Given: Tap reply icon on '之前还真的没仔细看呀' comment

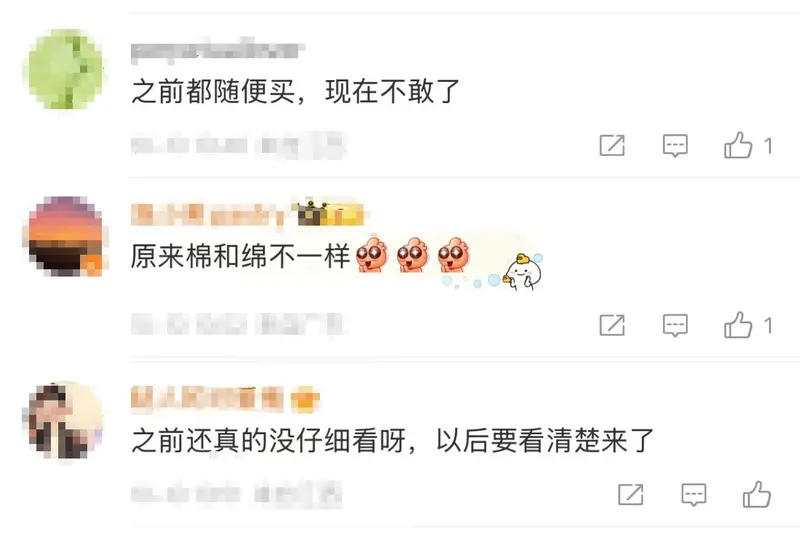Looking at the screenshot, I should tap(694, 495).
